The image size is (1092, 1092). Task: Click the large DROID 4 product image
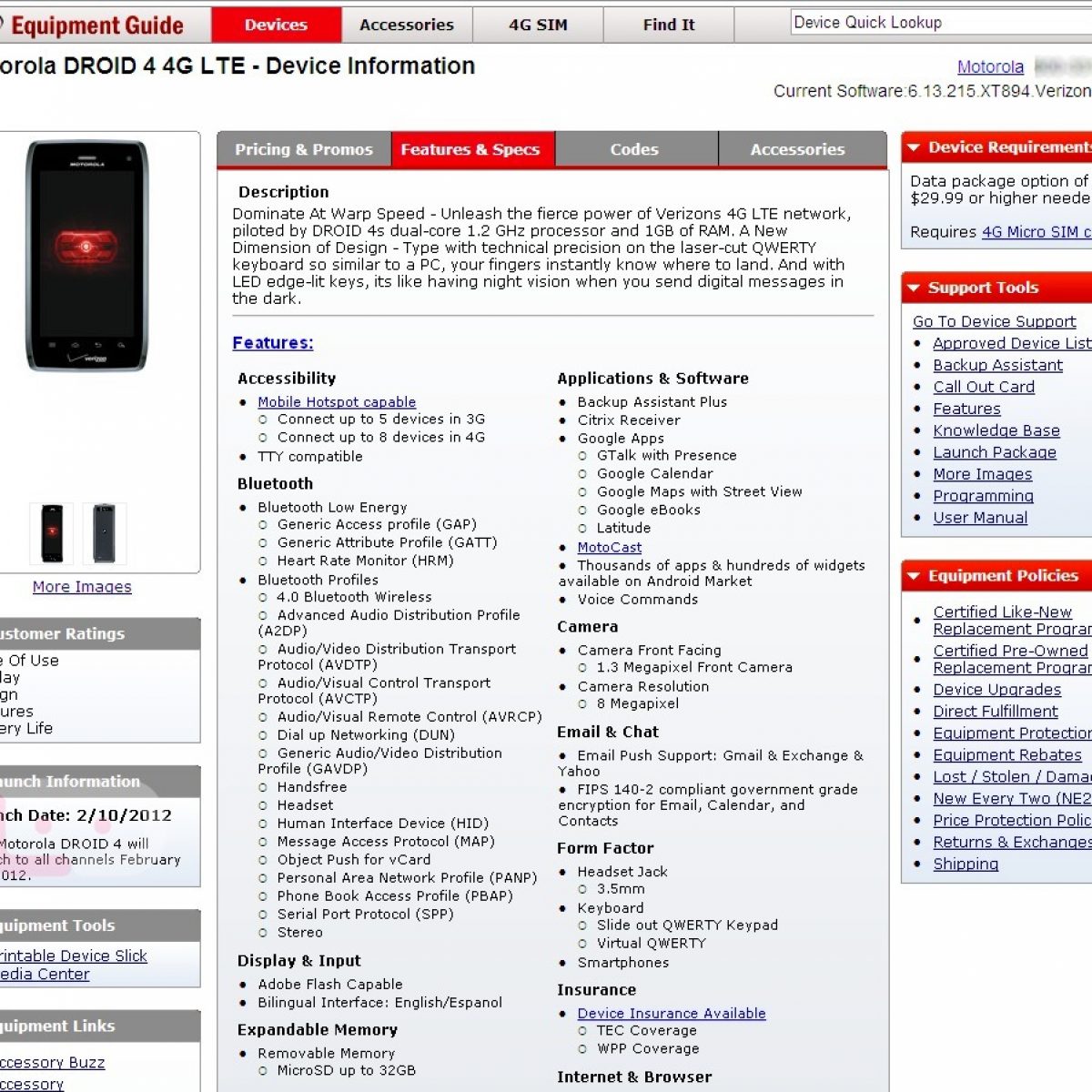(87, 256)
